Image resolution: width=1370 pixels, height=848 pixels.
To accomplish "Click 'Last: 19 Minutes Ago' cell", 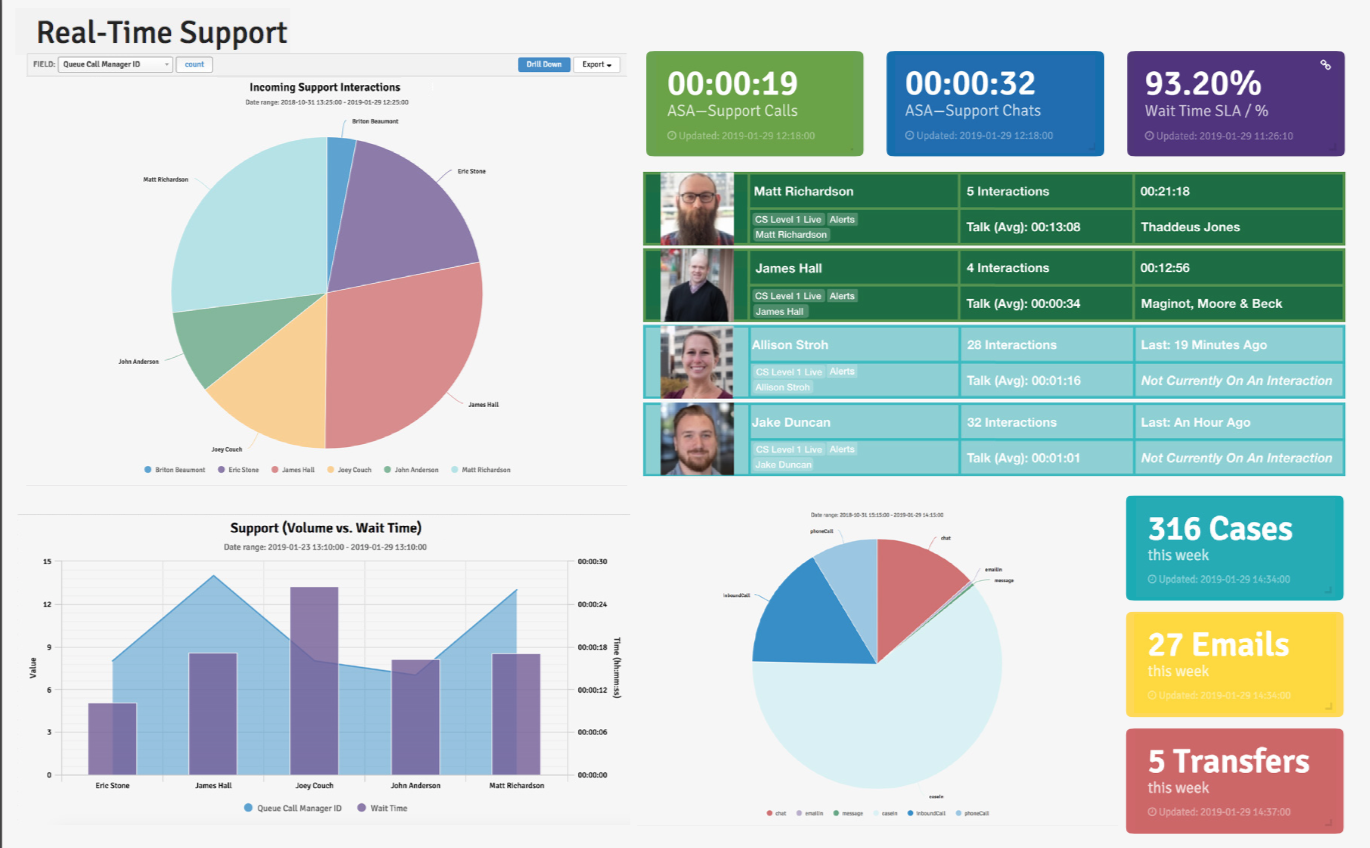I will (1238, 345).
